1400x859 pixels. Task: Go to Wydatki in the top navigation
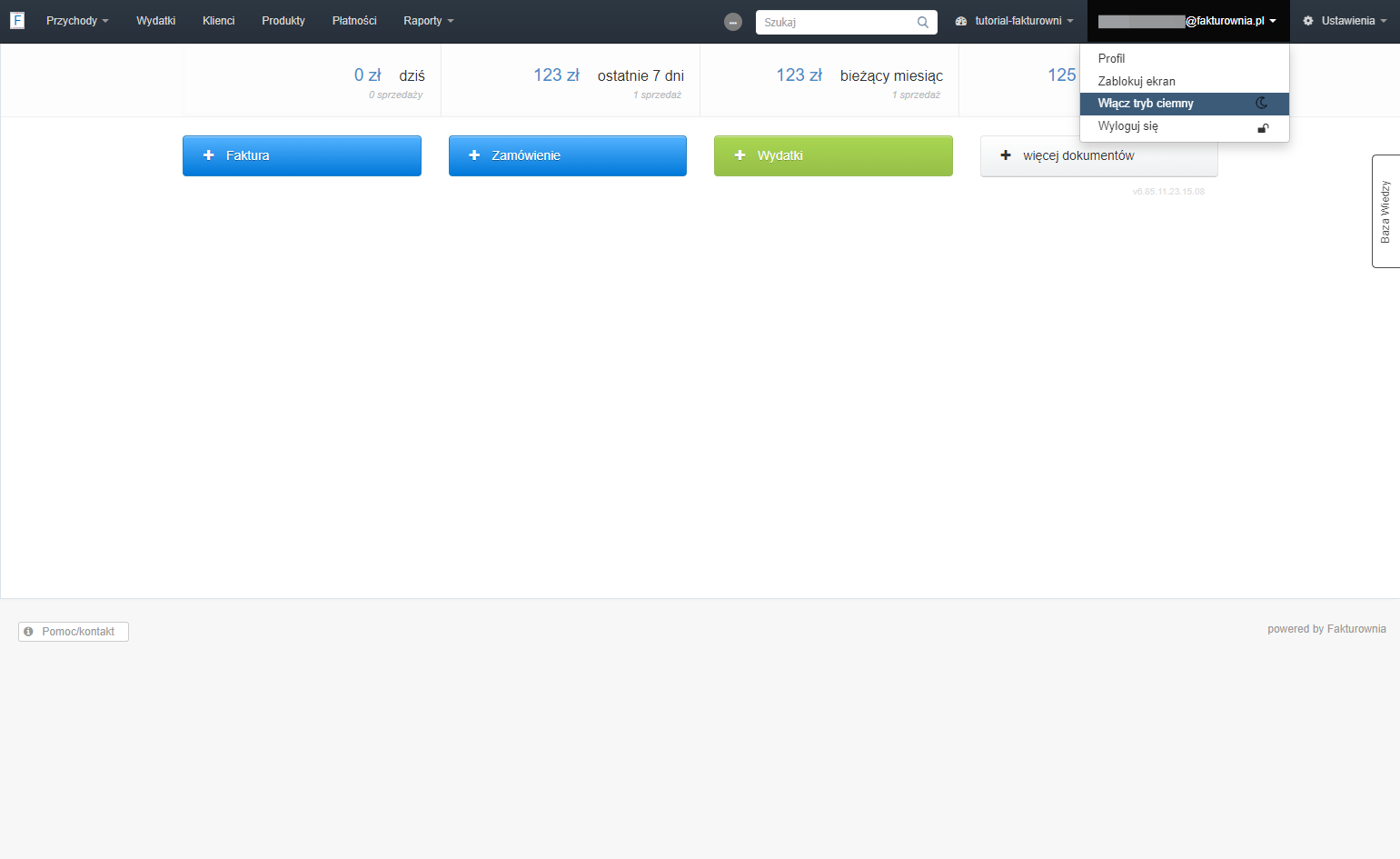[x=156, y=21]
